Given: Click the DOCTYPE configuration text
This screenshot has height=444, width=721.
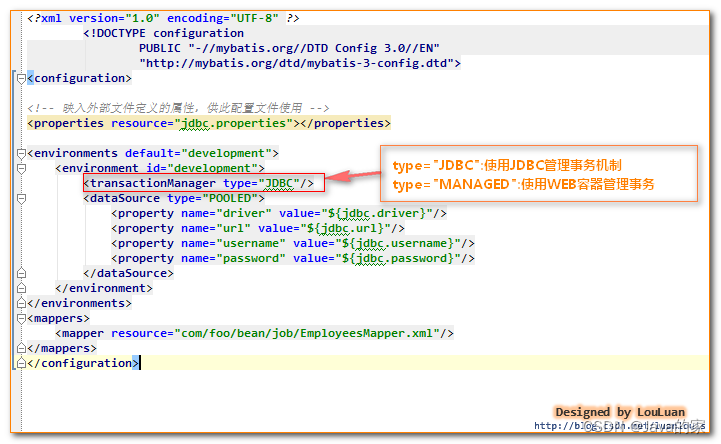Looking at the screenshot, I should [164, 34].
